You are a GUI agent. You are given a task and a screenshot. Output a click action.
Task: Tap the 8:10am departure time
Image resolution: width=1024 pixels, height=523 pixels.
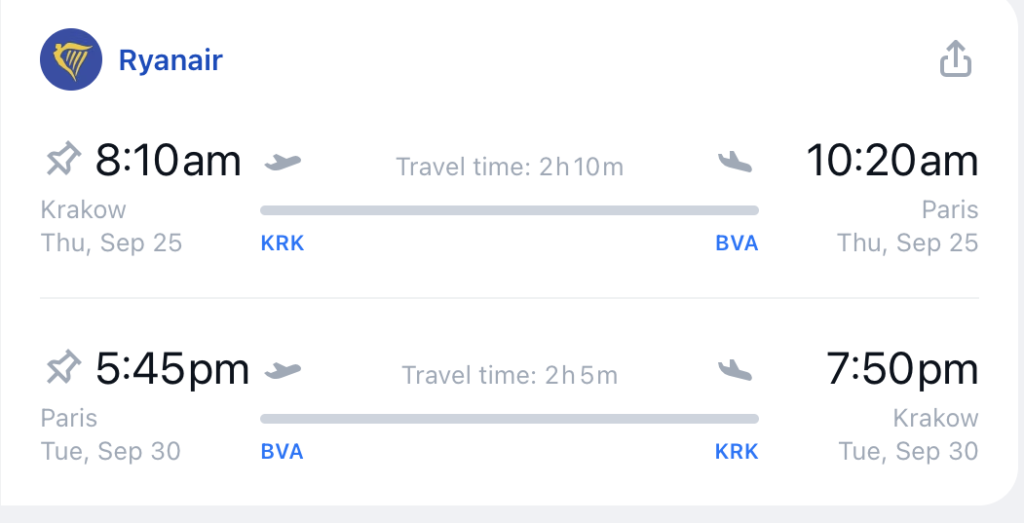coord(168,161)
